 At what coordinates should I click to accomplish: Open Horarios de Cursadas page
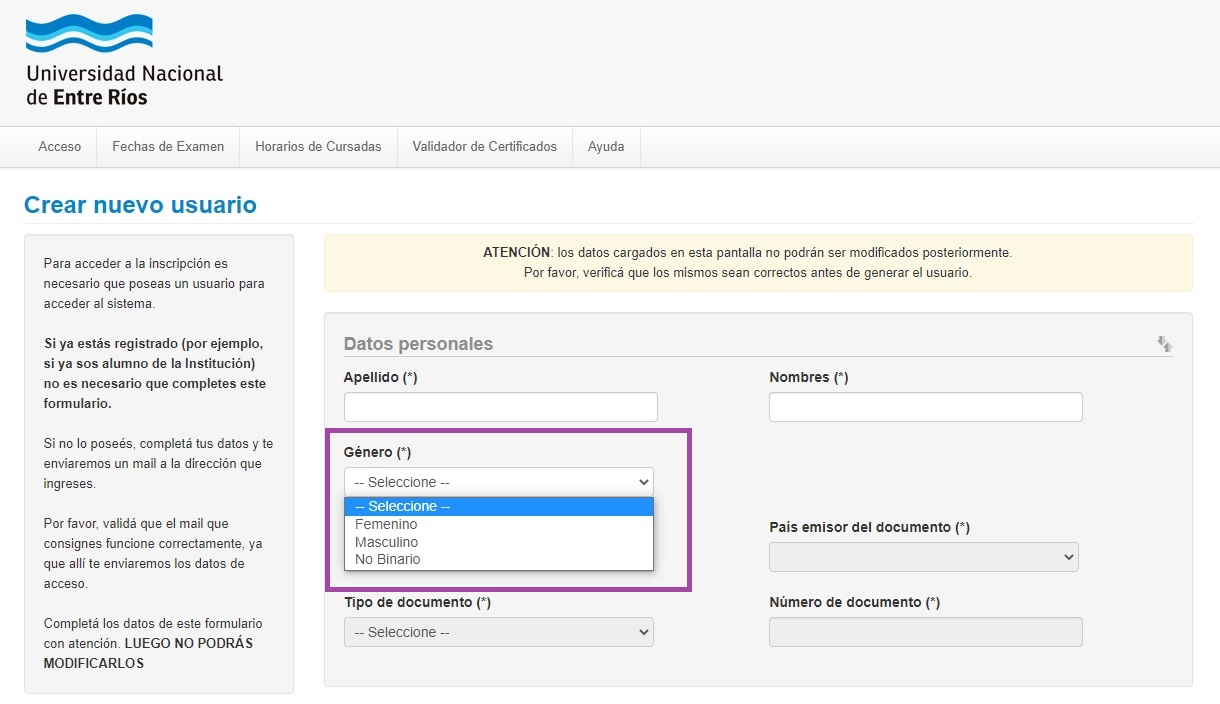(318, 147)
